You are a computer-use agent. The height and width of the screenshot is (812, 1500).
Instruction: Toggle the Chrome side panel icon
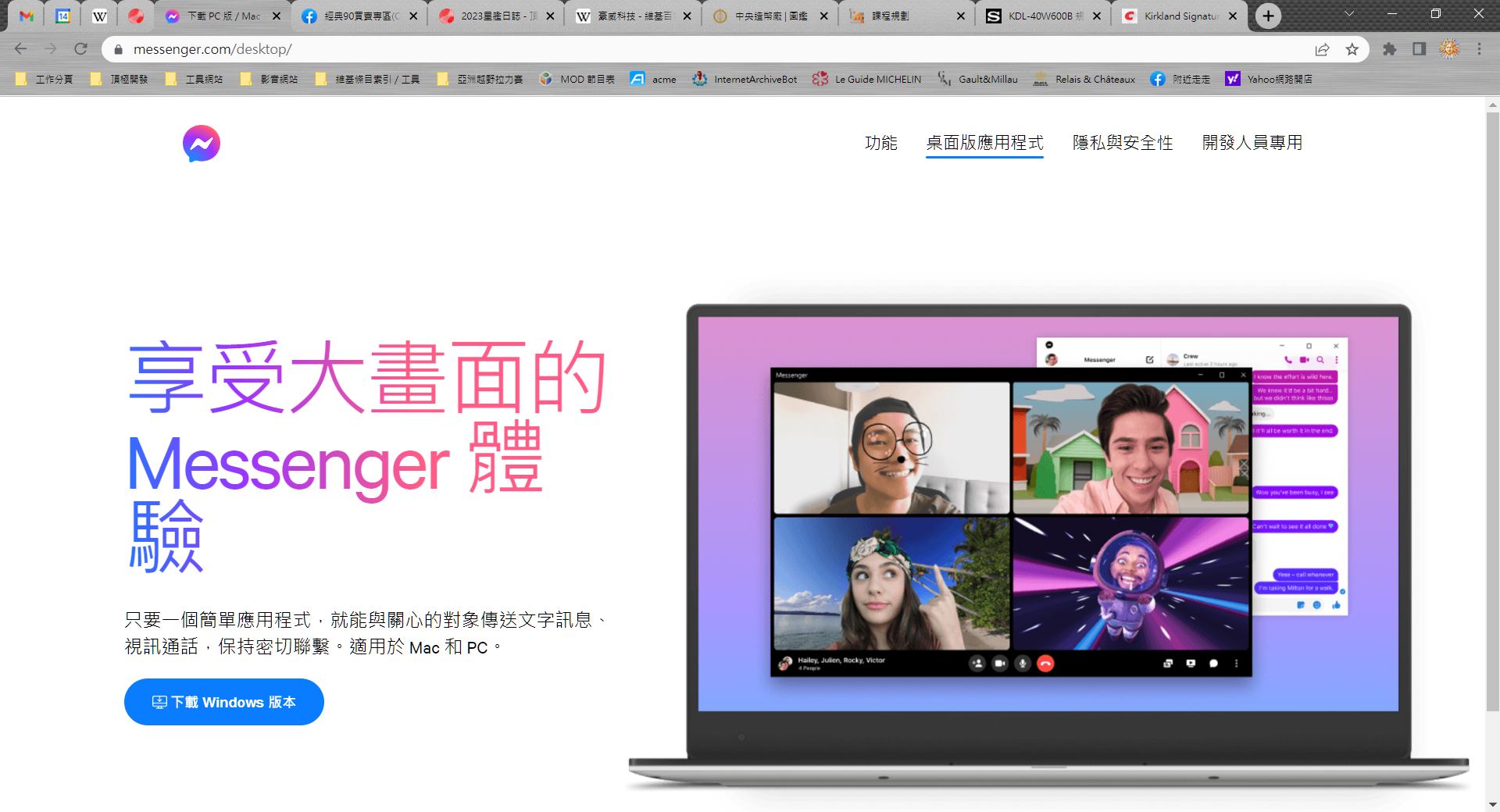coord(1419,49)
